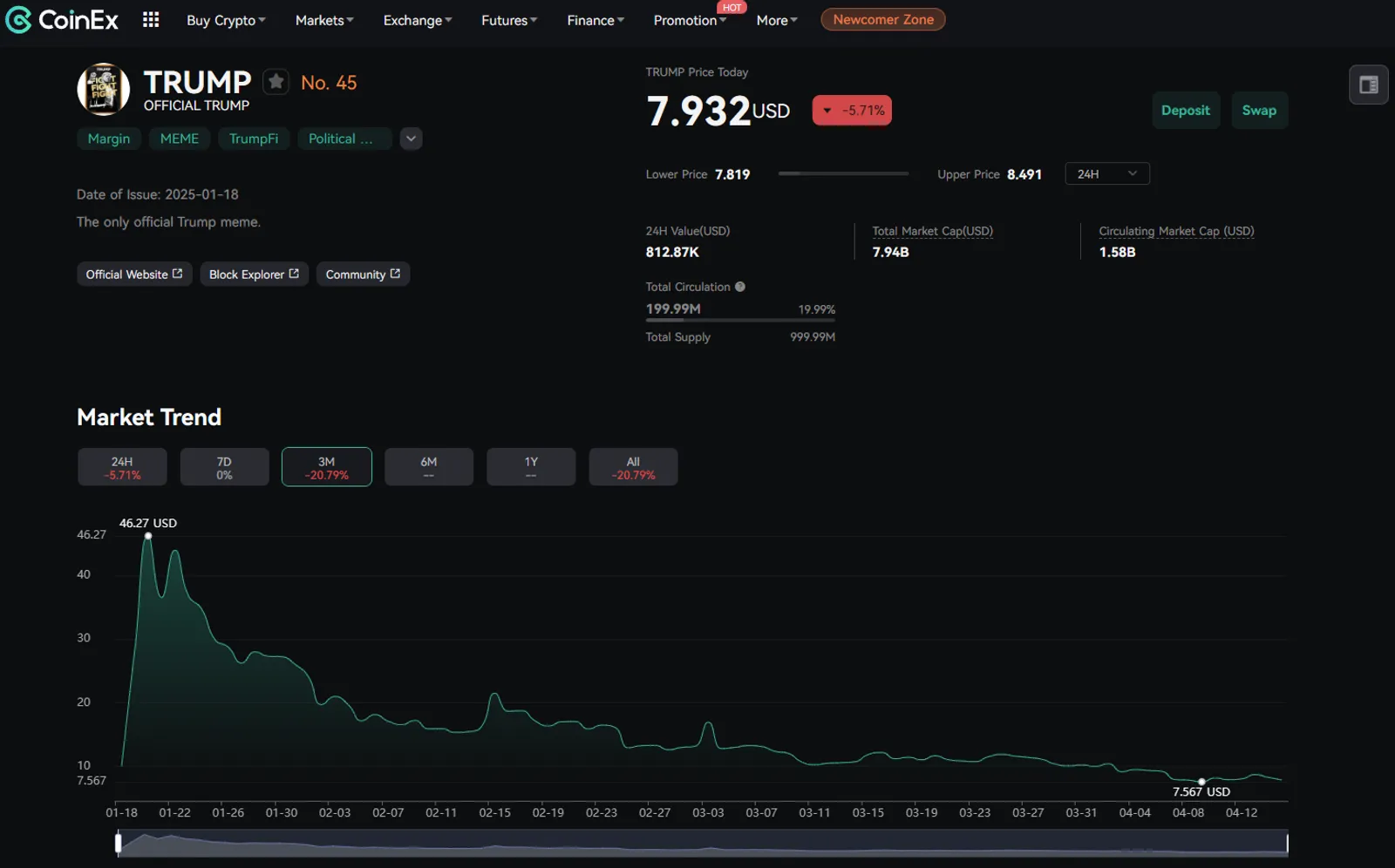Viewport: 1395px width, 868px height.
Task: Open the Buy Crypto menu
Action: click(x=226, y=20)
